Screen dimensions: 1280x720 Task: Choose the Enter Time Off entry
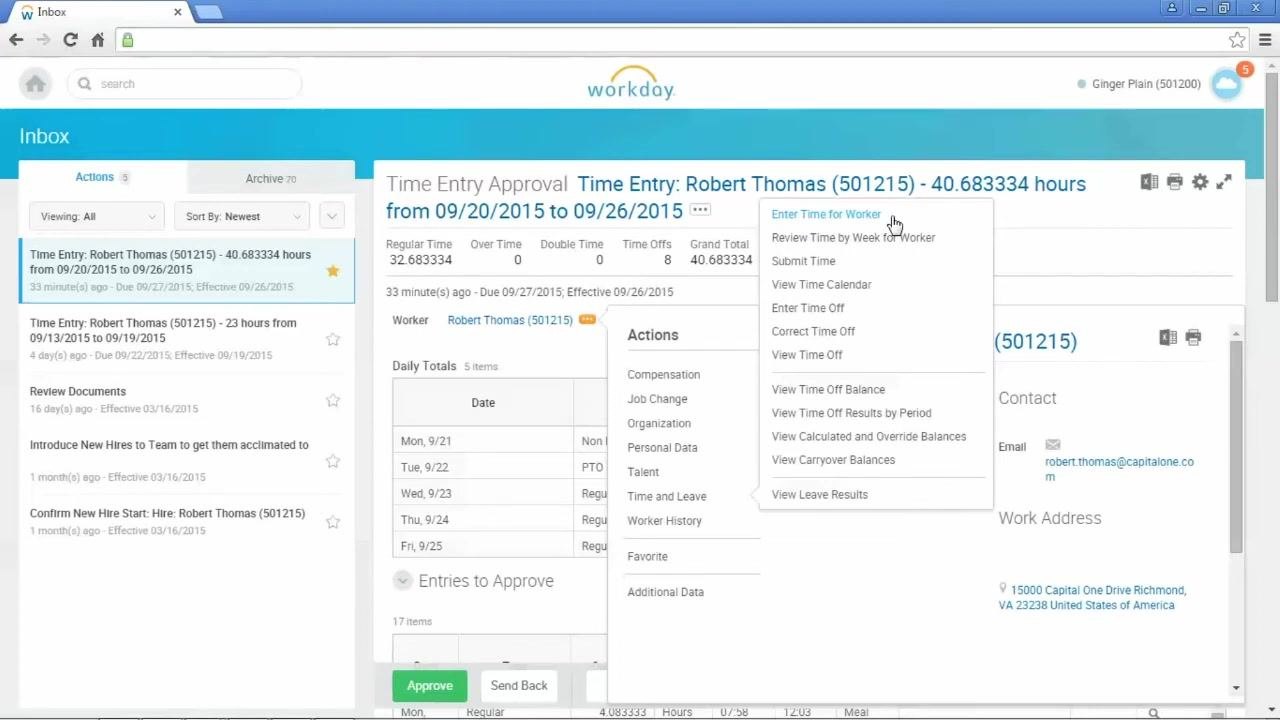tap(807, 308)
